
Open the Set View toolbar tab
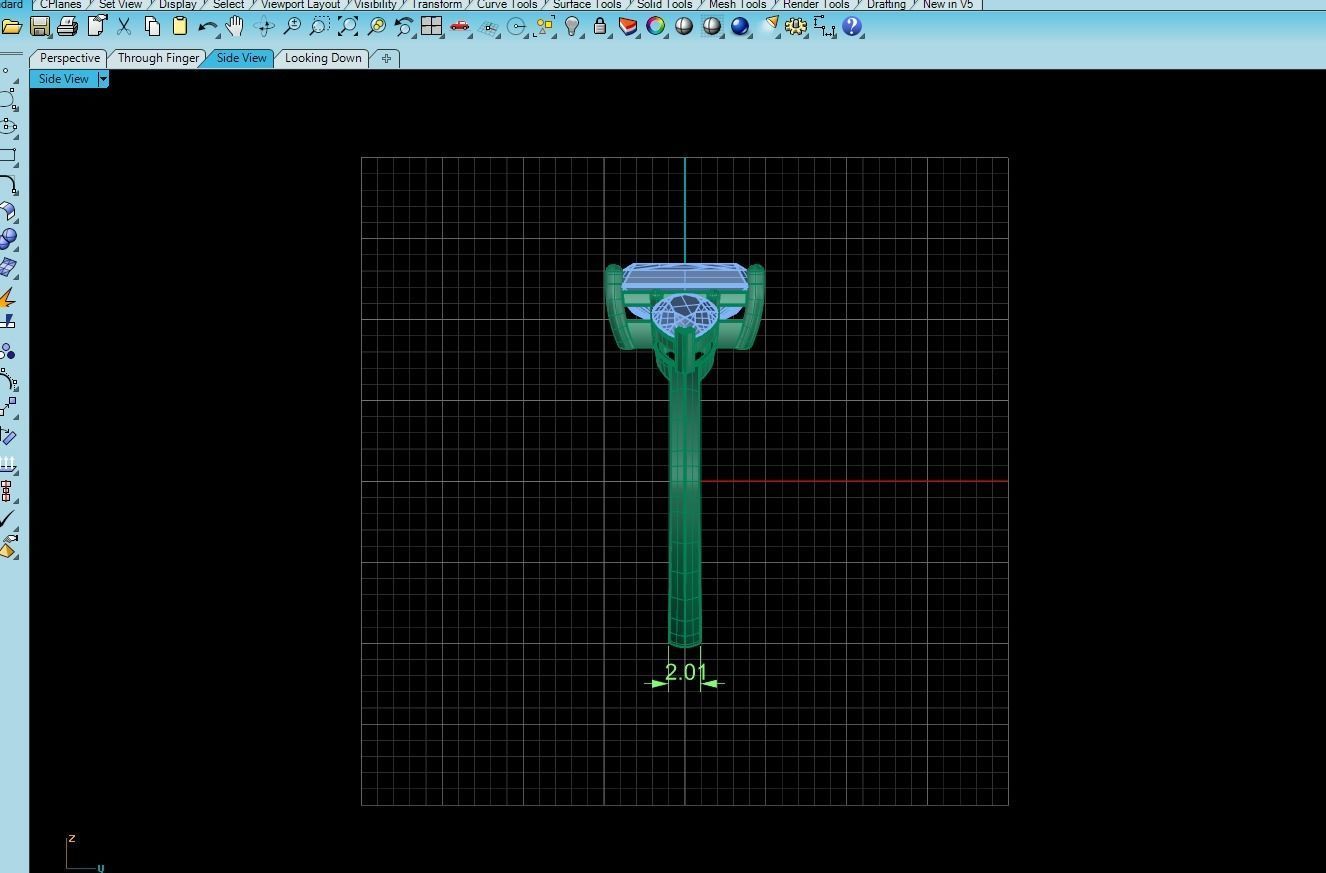click(120, 4)
